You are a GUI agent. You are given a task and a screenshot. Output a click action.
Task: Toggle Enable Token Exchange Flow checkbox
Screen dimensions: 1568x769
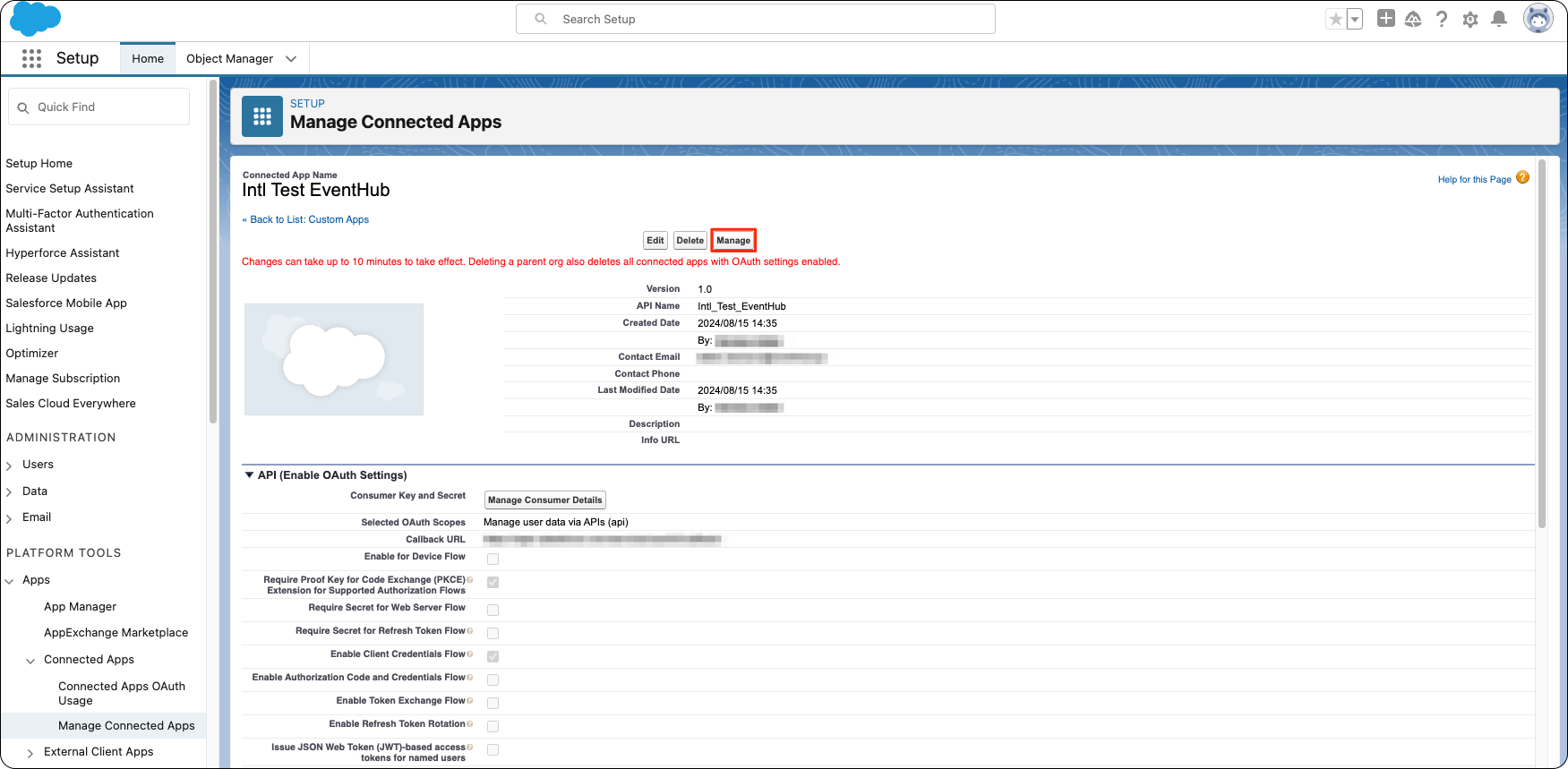pos(493,703)
